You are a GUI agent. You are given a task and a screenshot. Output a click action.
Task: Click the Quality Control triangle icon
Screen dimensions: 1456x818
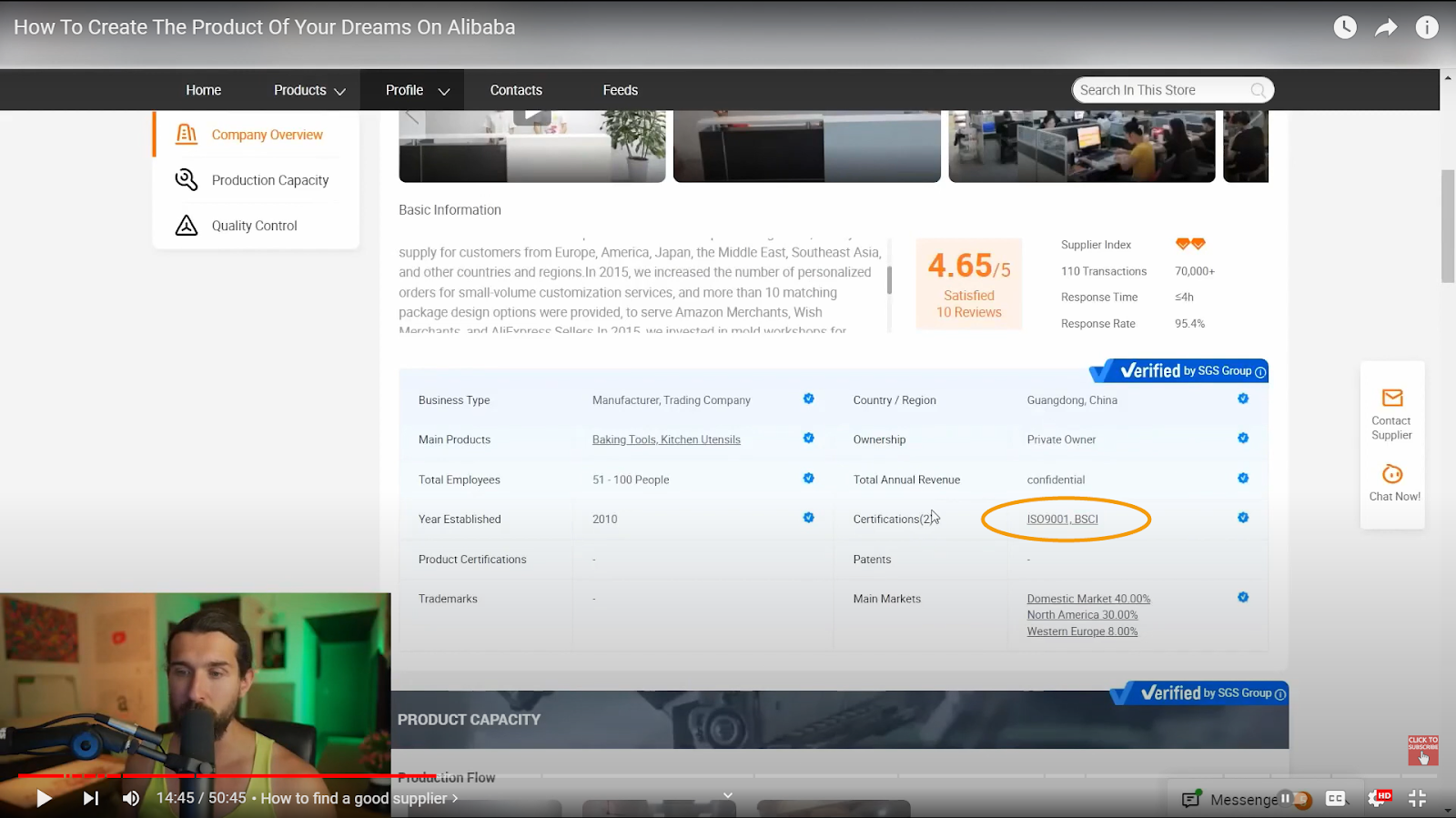[187, 226]
